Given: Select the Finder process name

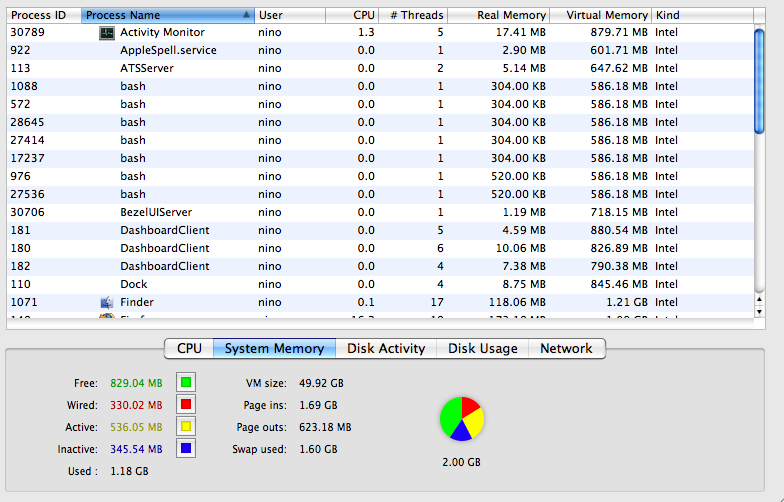Looking at the screenshot, I should point(137,302).
